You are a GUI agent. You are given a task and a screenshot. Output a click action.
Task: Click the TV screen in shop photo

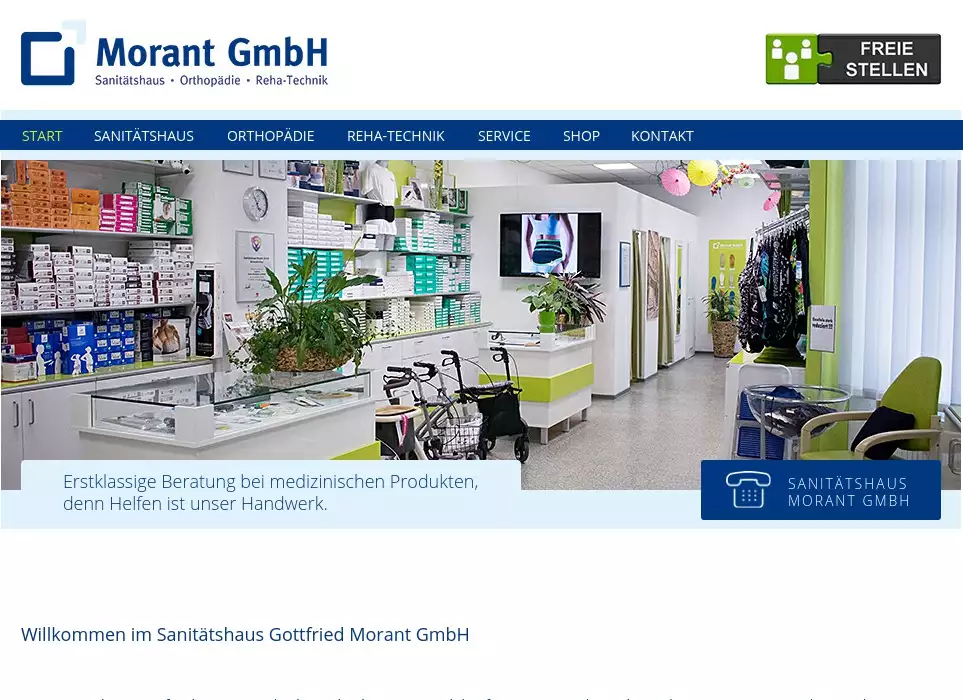click(x=550, y=245)
